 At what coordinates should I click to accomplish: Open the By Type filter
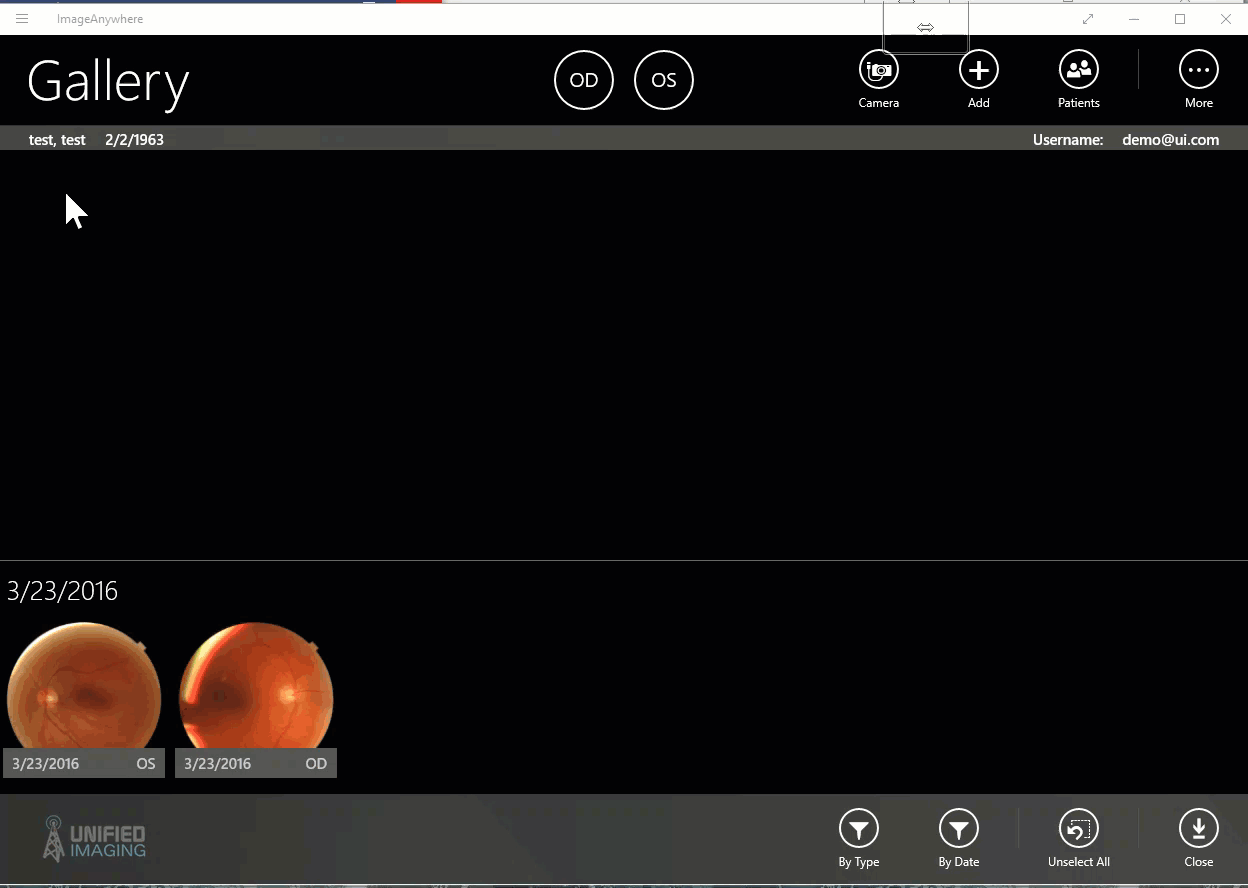tap(858, 829)
